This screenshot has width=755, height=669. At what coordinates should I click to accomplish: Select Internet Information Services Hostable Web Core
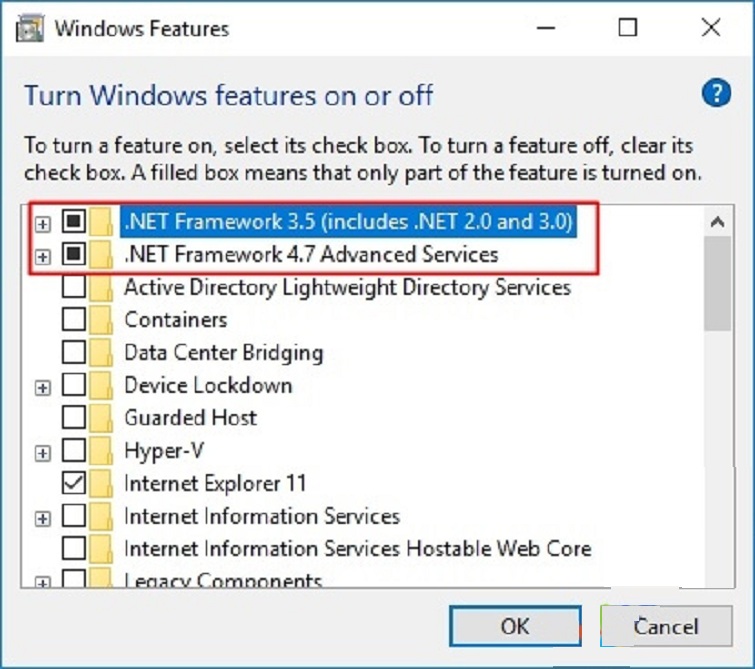pos(357,549)
